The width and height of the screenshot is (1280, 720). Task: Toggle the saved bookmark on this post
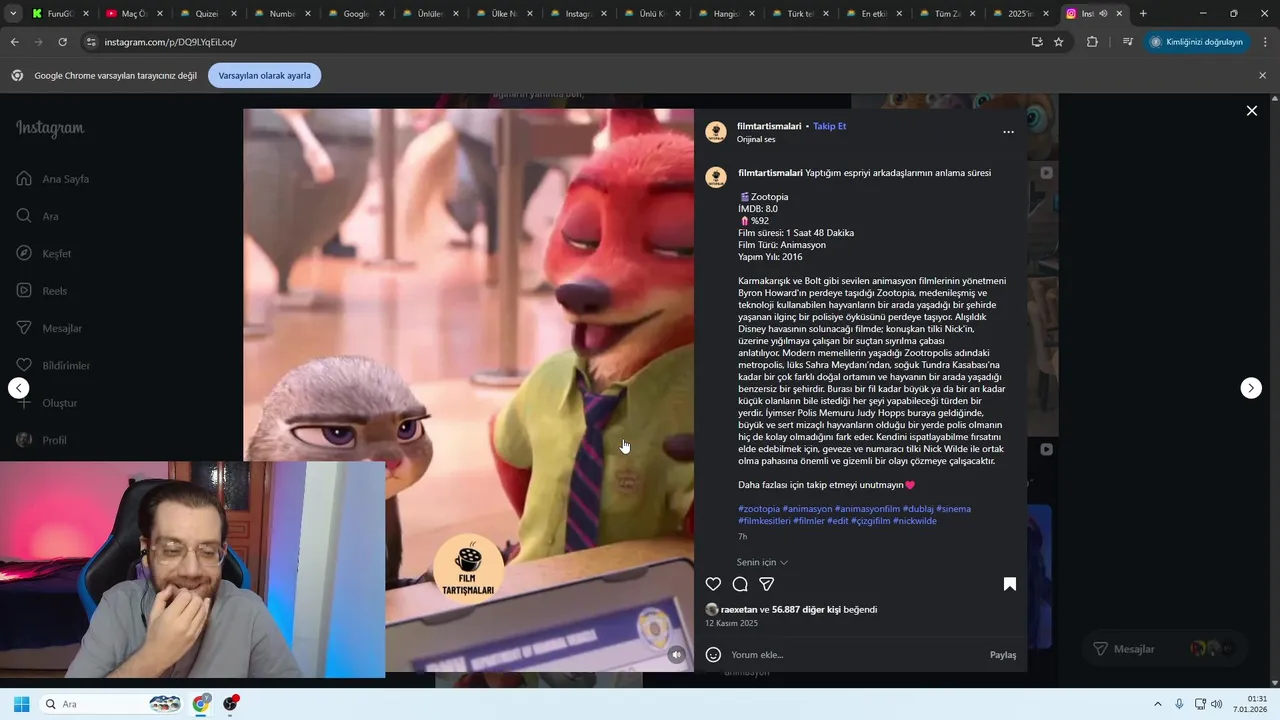(x=1010, y=584)
